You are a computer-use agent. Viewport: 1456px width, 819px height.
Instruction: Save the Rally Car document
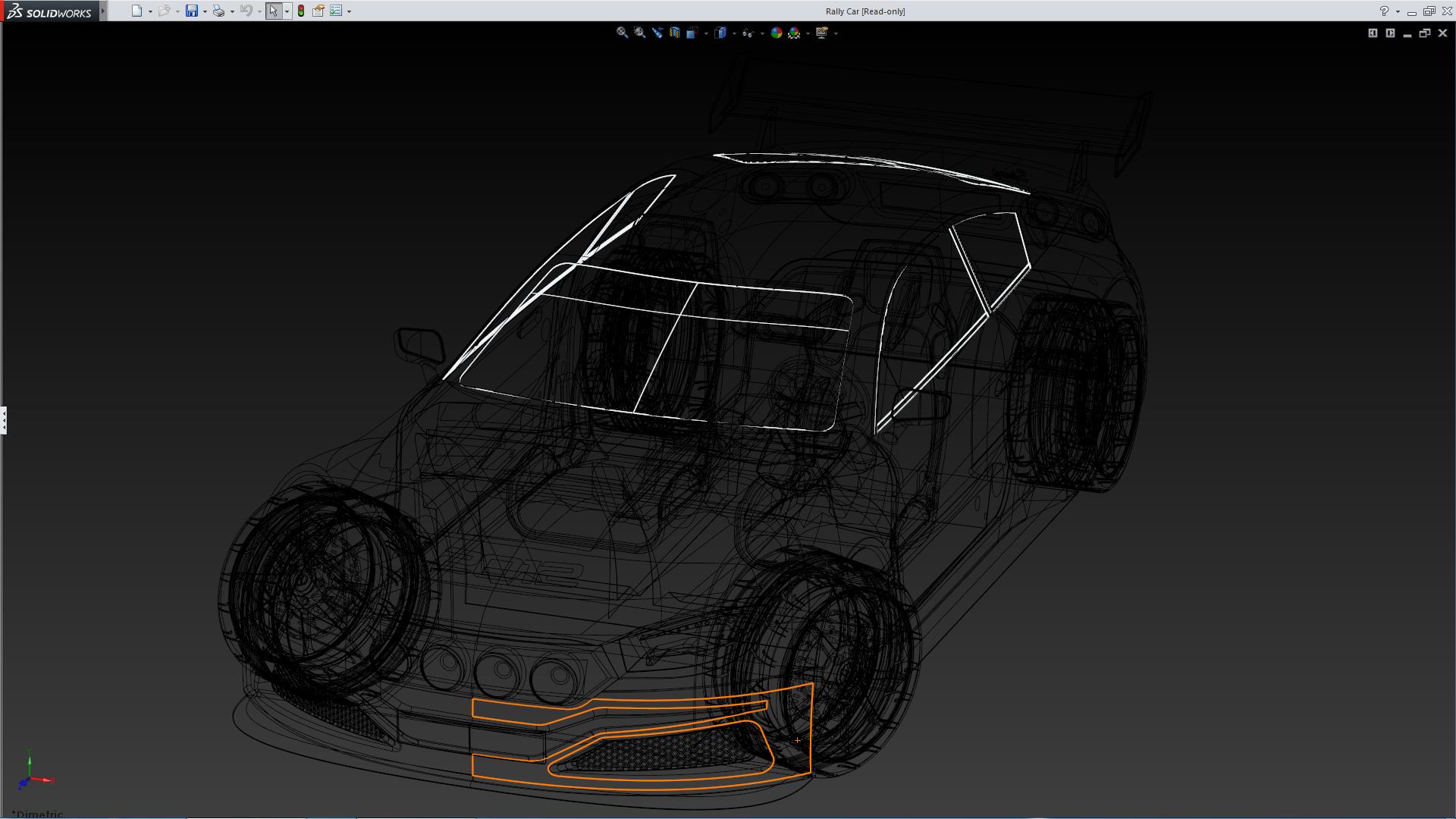[192, 11]
